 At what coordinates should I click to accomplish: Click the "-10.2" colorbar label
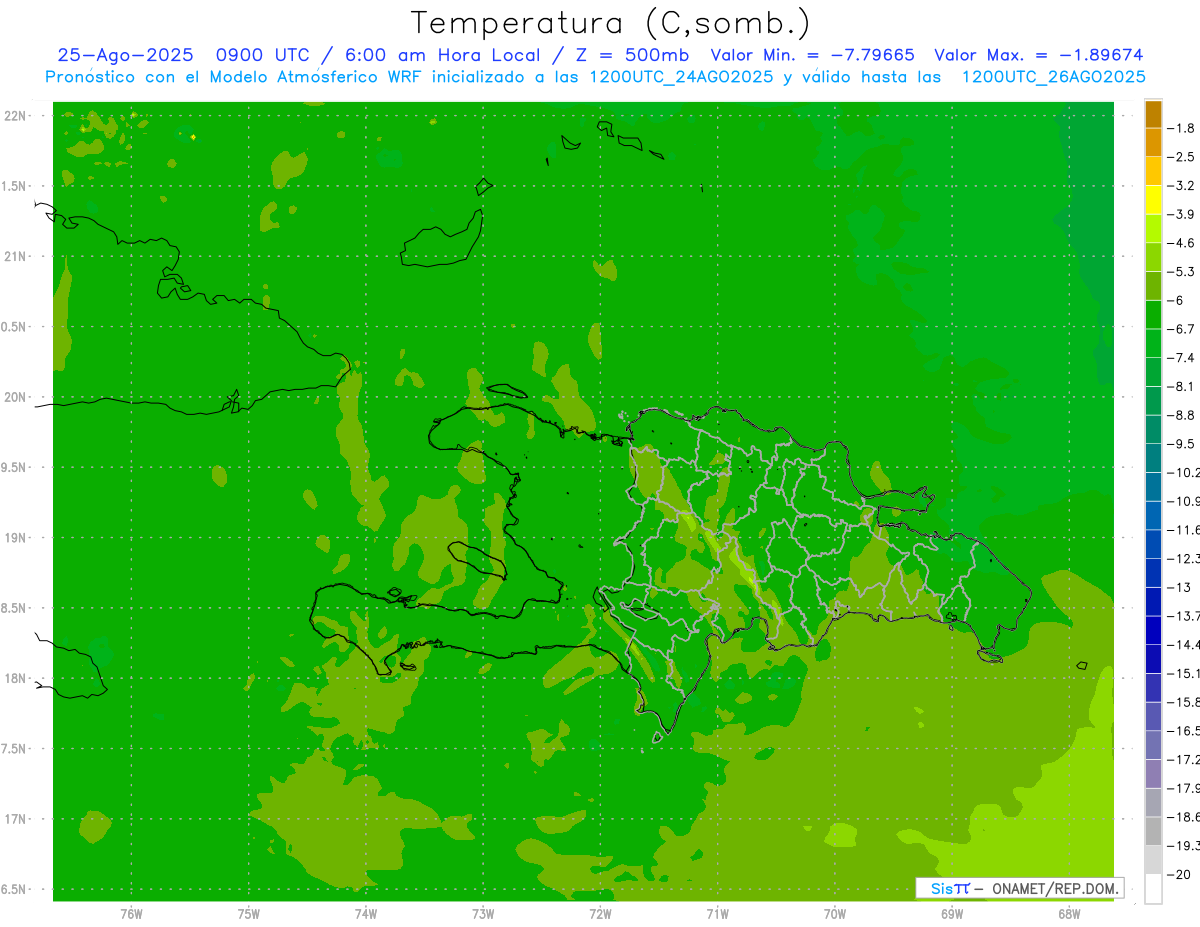coord(1184,473)
